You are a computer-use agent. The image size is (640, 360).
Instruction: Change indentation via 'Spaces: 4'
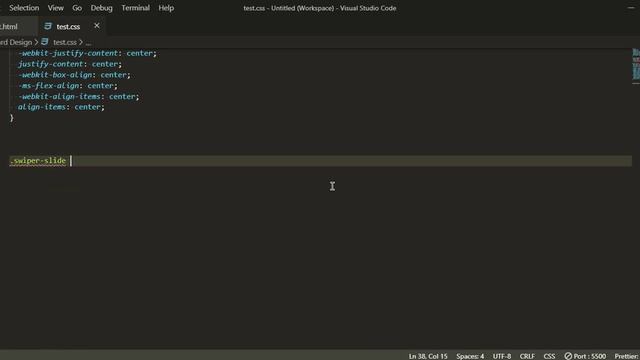point(470,356)
